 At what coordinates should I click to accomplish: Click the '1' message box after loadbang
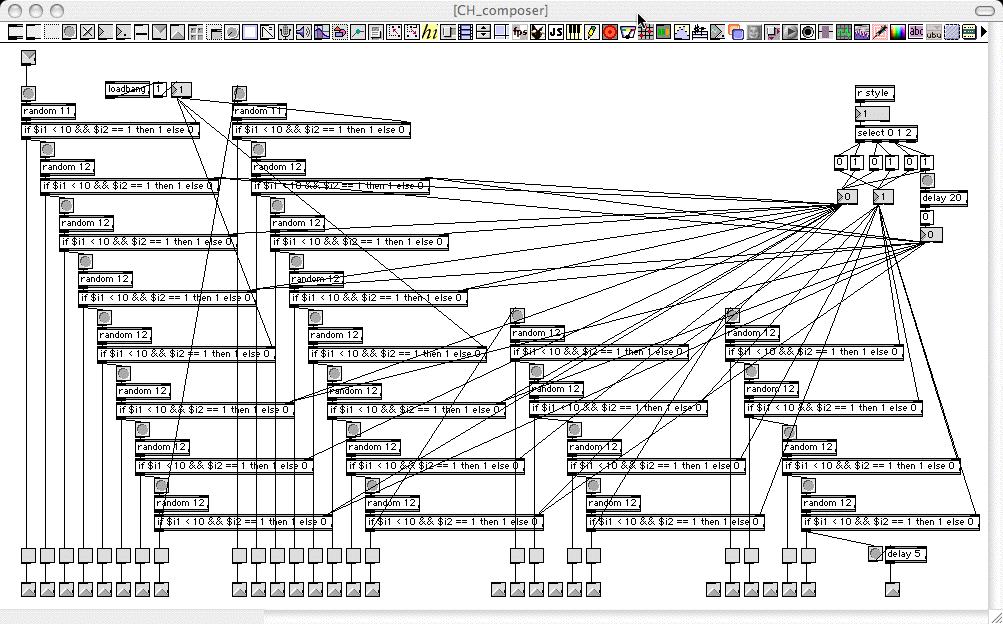tap(159, 90)
